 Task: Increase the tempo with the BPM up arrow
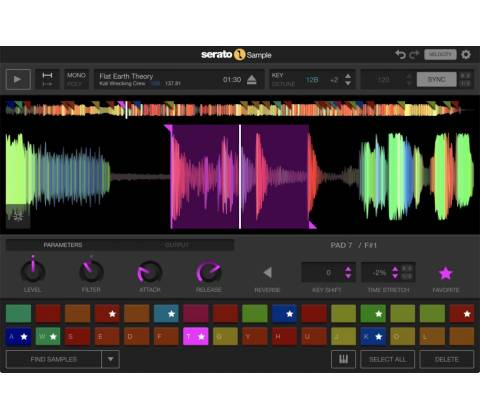coord(409,76)
